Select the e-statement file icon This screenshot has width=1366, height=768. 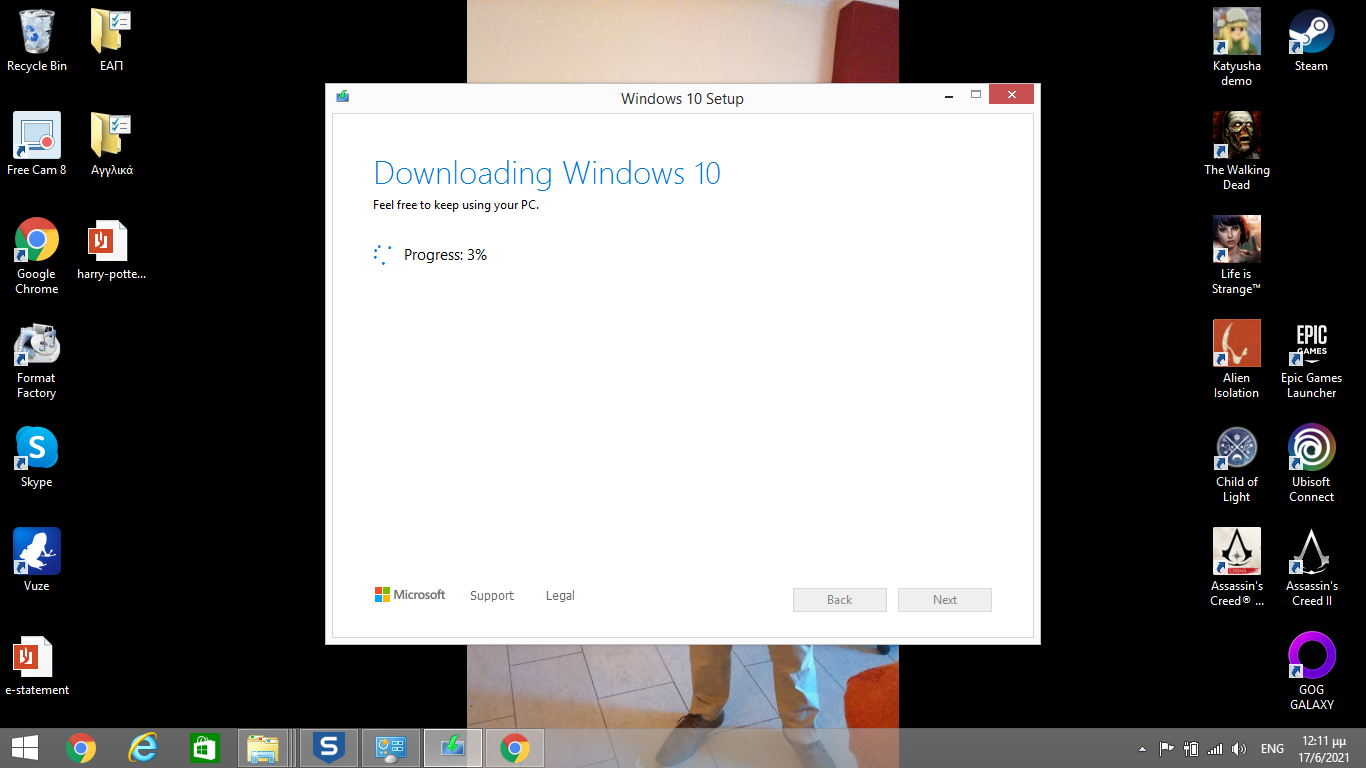click(37, 665)
